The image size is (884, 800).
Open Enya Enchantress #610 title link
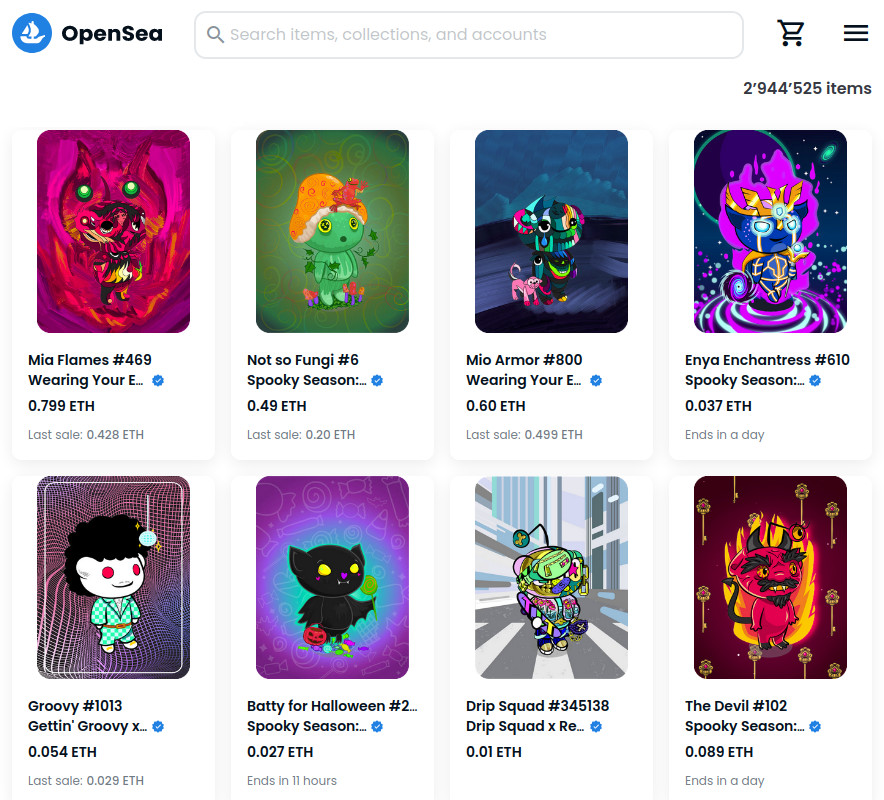tap(767, 360)
